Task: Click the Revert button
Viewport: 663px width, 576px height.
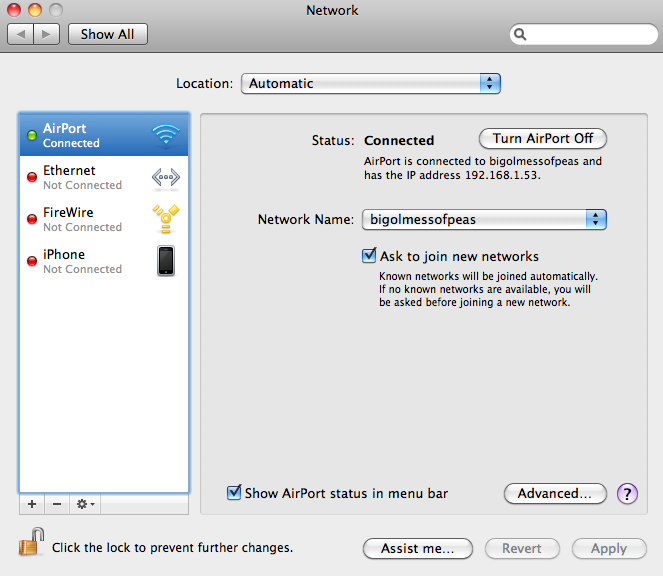Action: coord(522,549)
